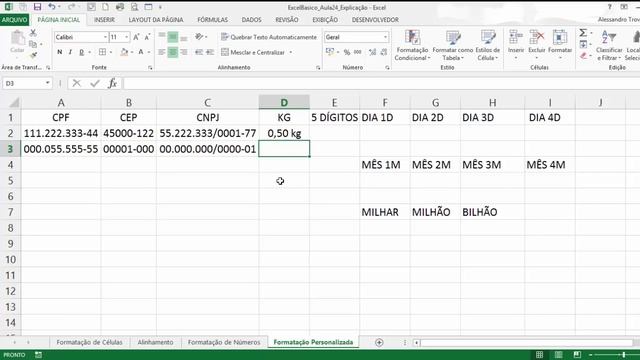The height and width of the screenshot is (360, 640).
Task: Increase decimal places
Action: (372, 52)
